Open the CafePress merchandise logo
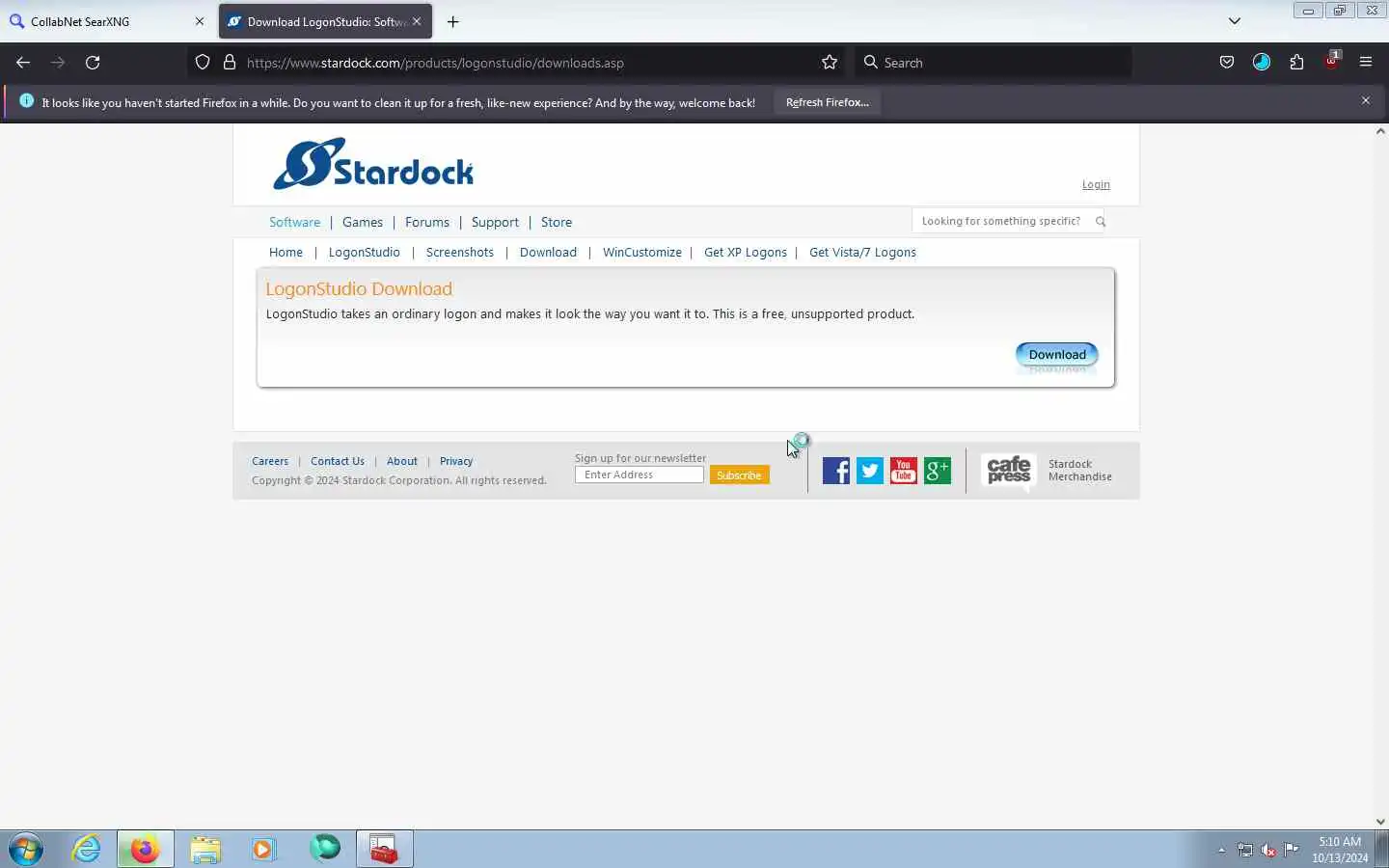 [x=1009, y=471]
